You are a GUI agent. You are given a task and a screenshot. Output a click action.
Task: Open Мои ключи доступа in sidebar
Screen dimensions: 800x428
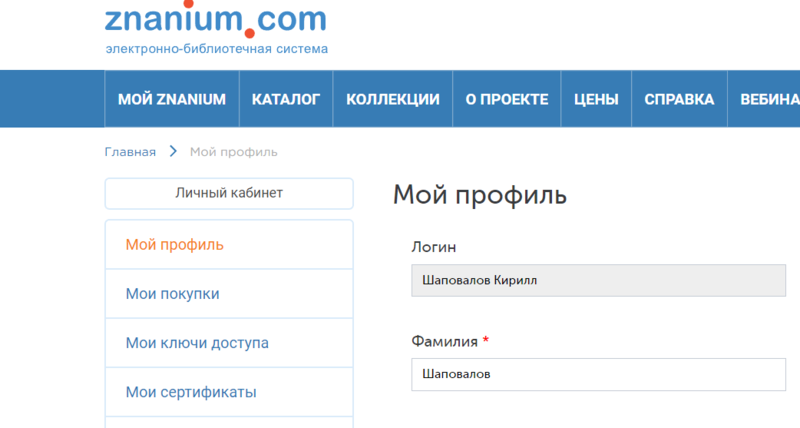point(229,343)
